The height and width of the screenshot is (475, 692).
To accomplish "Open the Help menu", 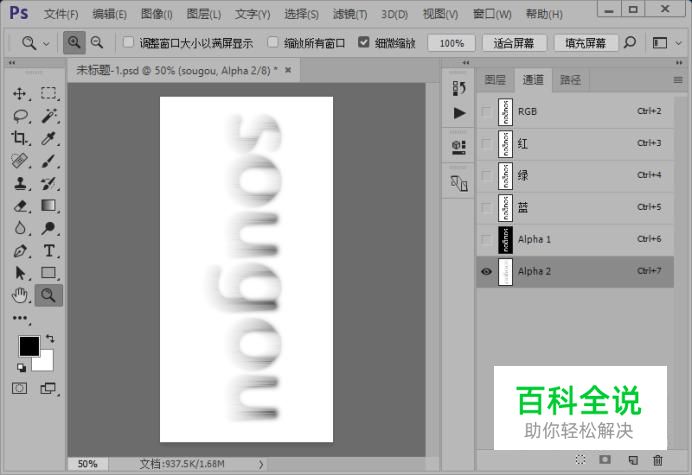I will pos(544,14).
